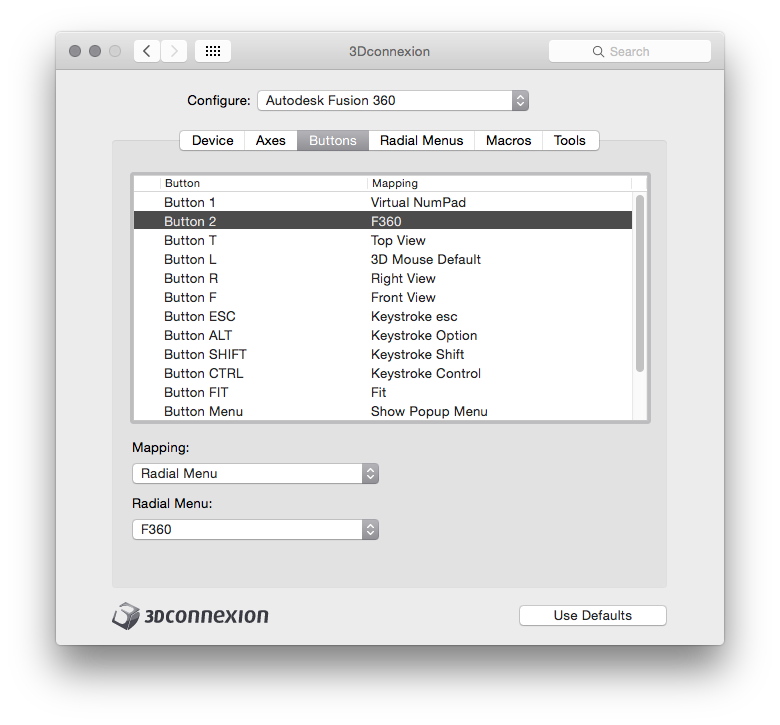Click the 3Dconnexion logo
The height and width of the screenshot is (725, 780).
[190, 616]
